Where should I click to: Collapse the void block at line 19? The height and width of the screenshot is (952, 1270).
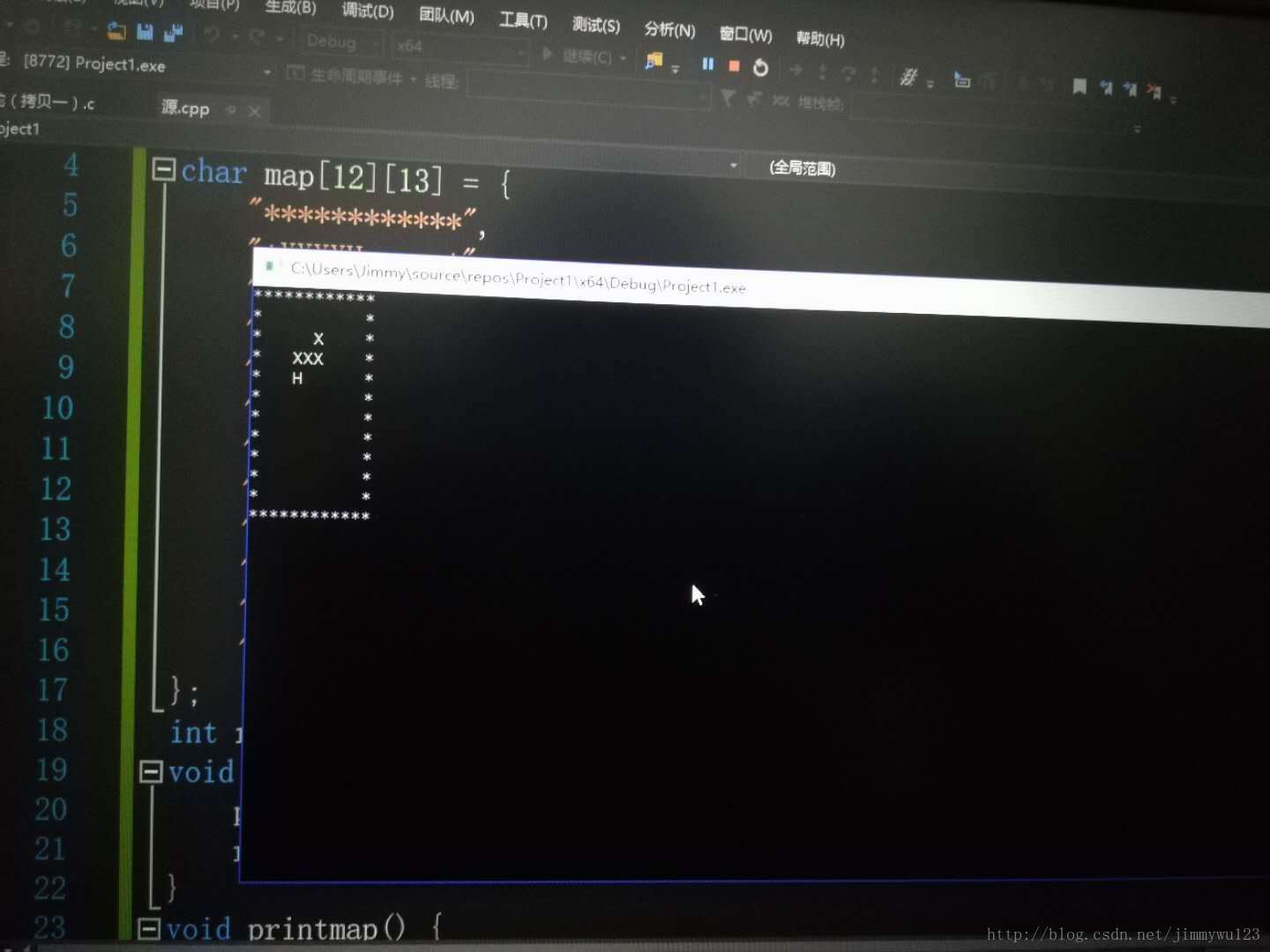pos(152,772)
